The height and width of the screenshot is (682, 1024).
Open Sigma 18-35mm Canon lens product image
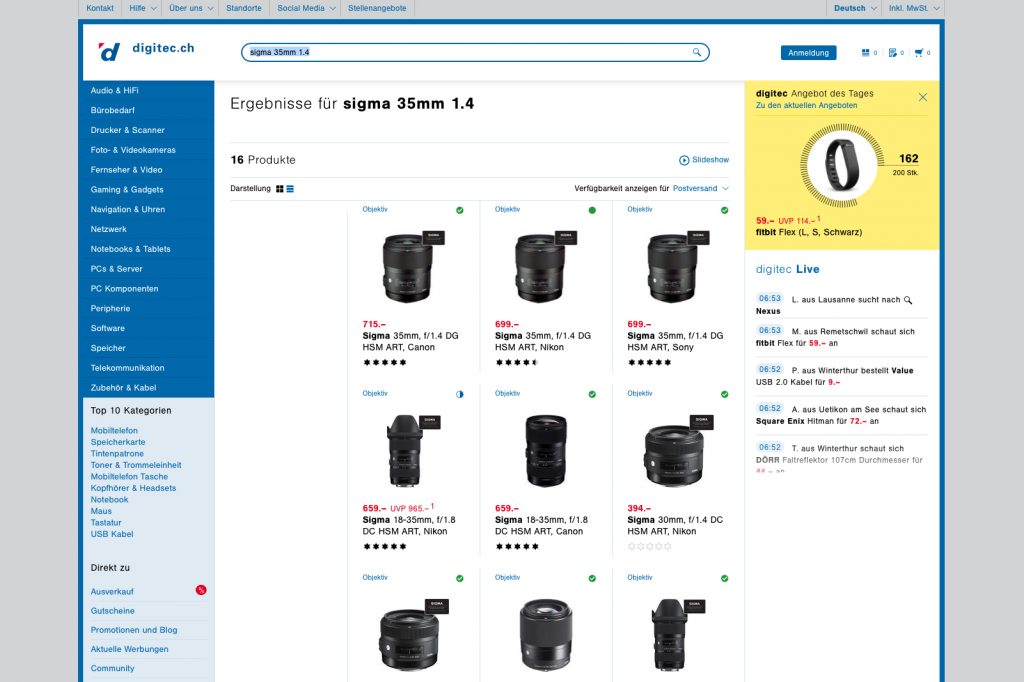(546, 451)
